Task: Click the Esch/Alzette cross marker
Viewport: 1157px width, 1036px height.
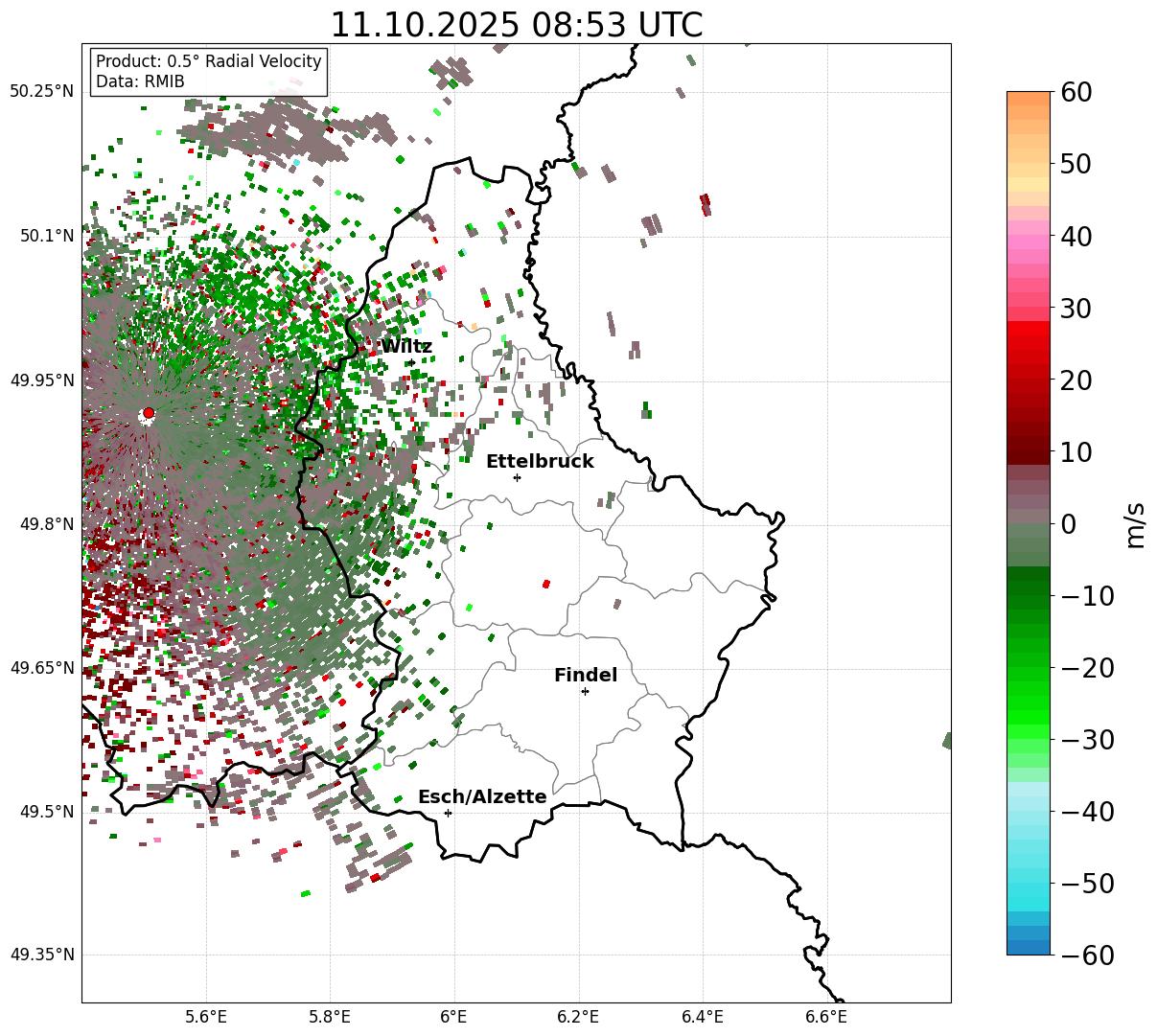Action: [x=448, y=813]
